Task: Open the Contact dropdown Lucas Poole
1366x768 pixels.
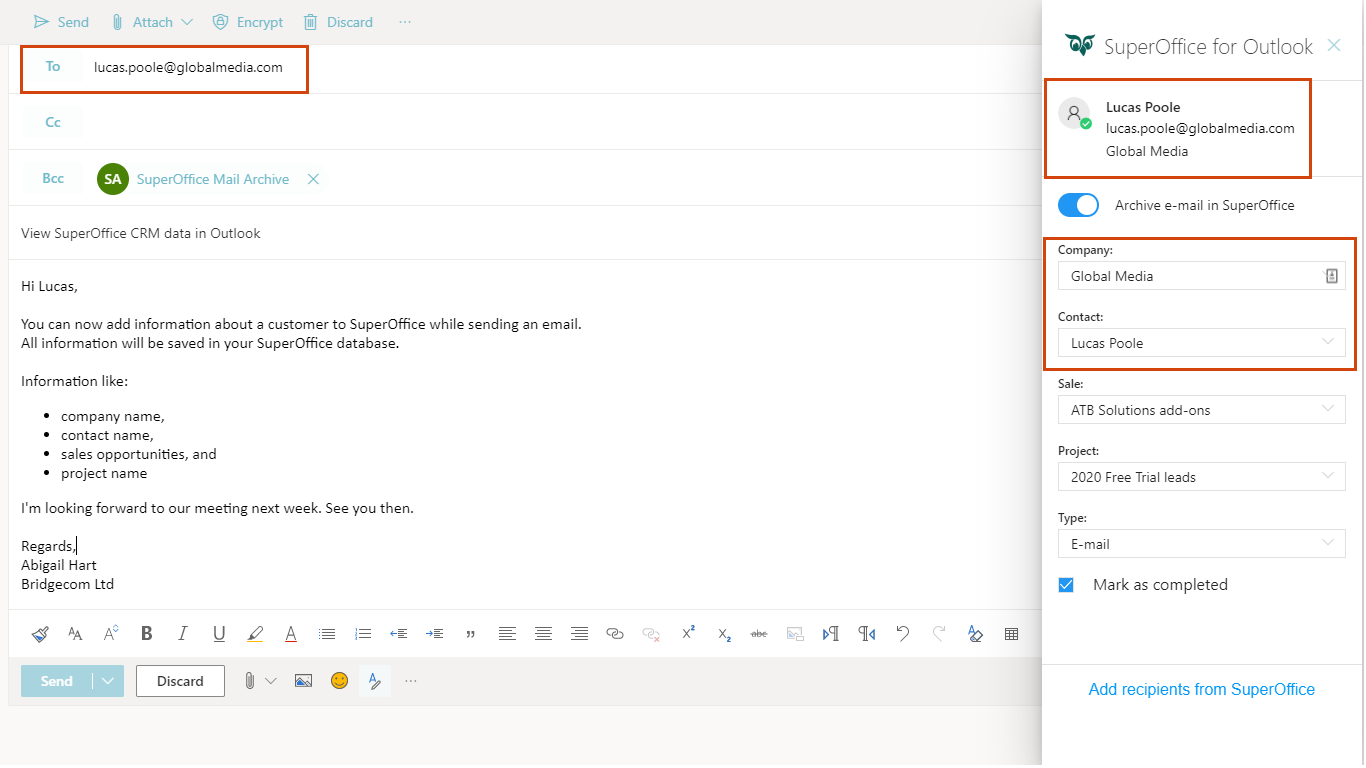Action: click(1201, 343)
